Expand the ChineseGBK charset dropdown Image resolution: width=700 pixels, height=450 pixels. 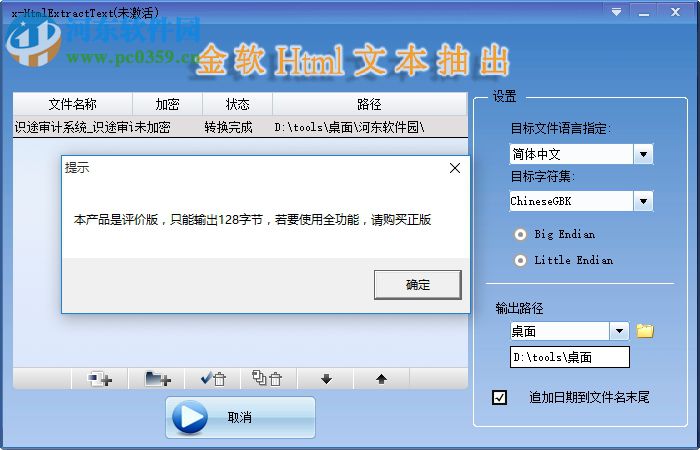[x=643, y=201]
